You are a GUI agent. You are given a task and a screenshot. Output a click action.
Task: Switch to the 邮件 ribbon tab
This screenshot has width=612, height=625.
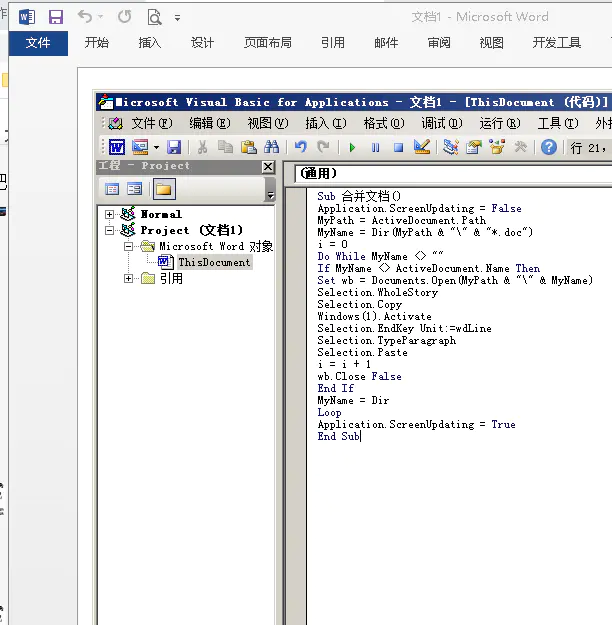pyautogui.click(x=386, y=43)
